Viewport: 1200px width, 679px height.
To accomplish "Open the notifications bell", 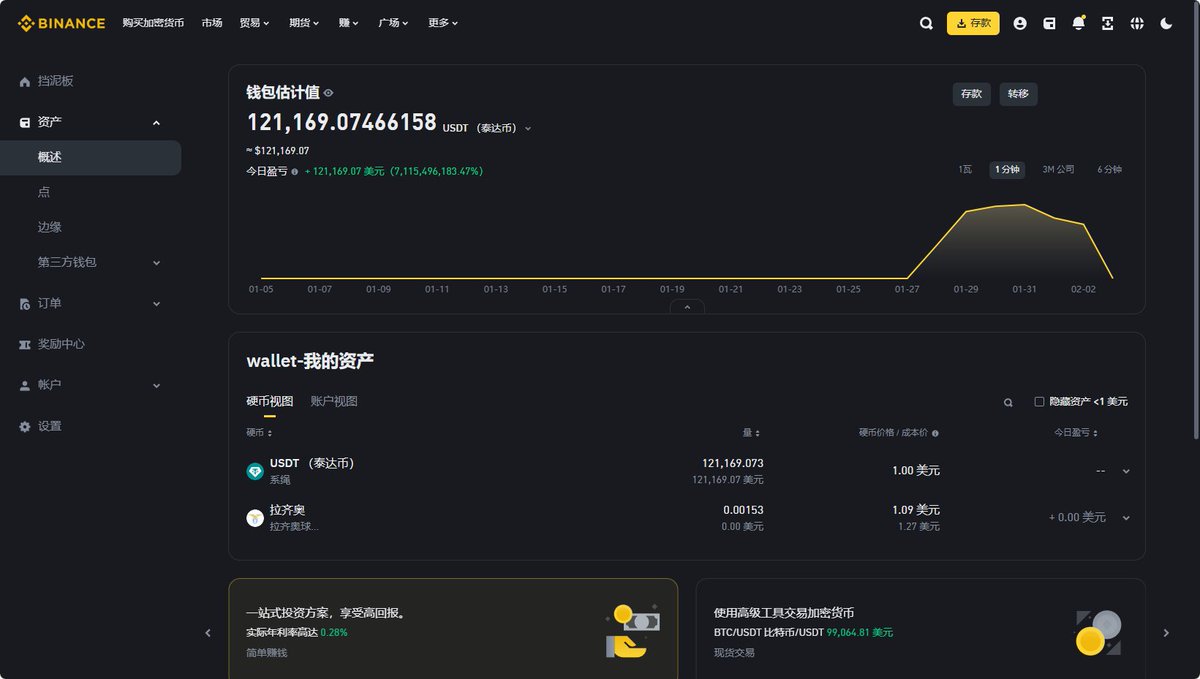I will tap(1078, 23).
